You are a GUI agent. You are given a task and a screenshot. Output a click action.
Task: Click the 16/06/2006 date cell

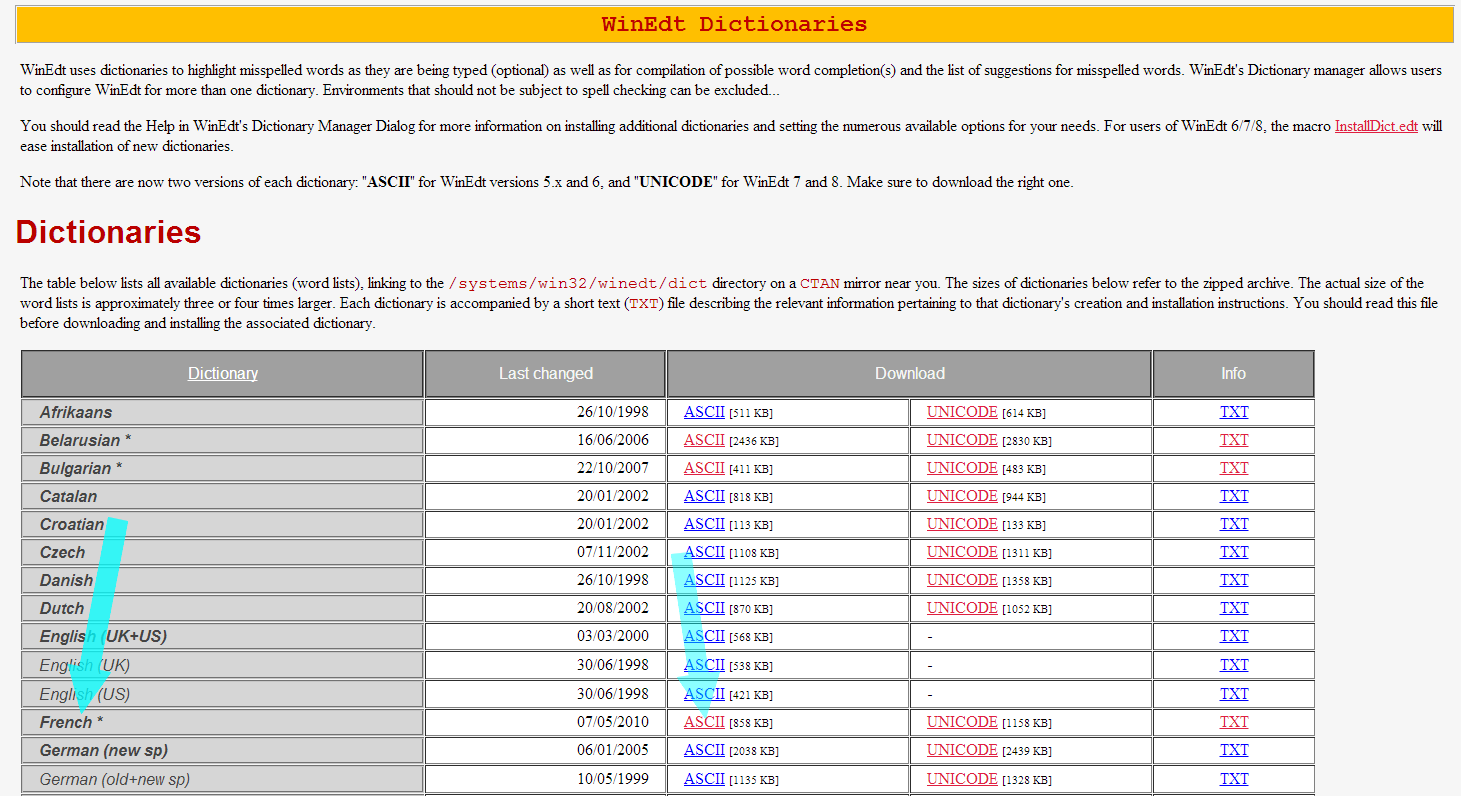[546, 440]
